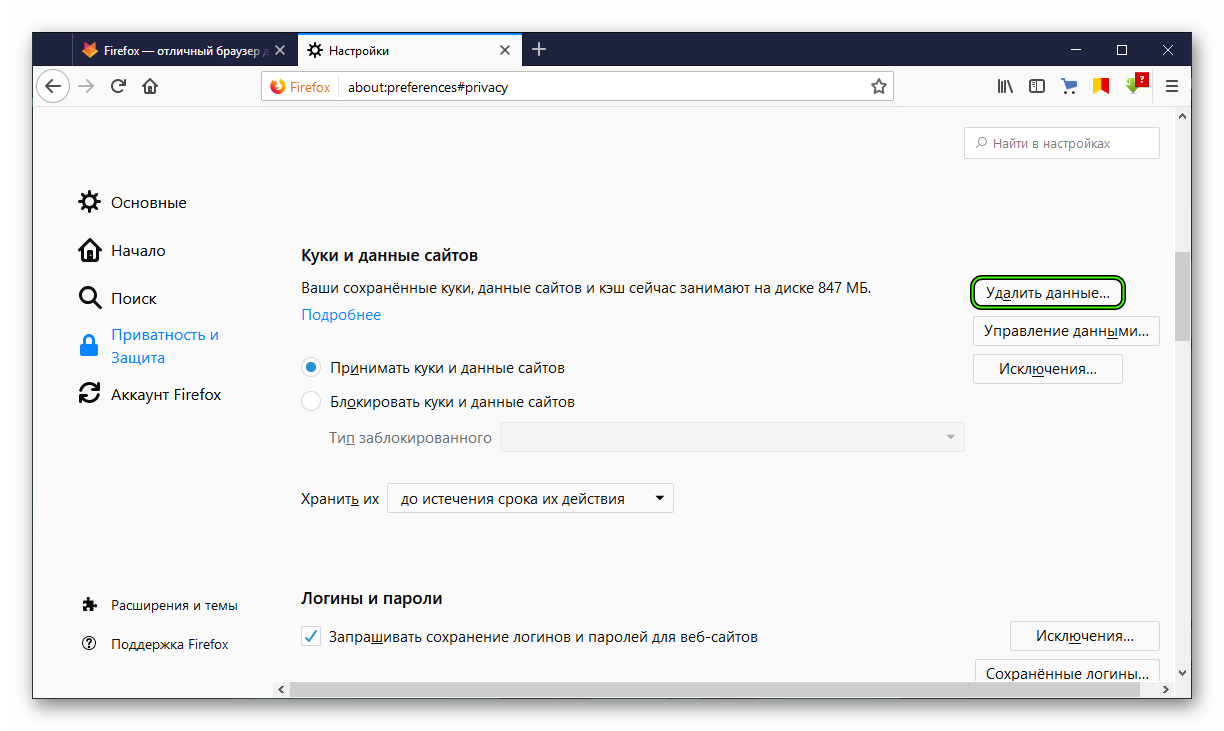
Task: Open the home page icon
Action: (150, 87)
